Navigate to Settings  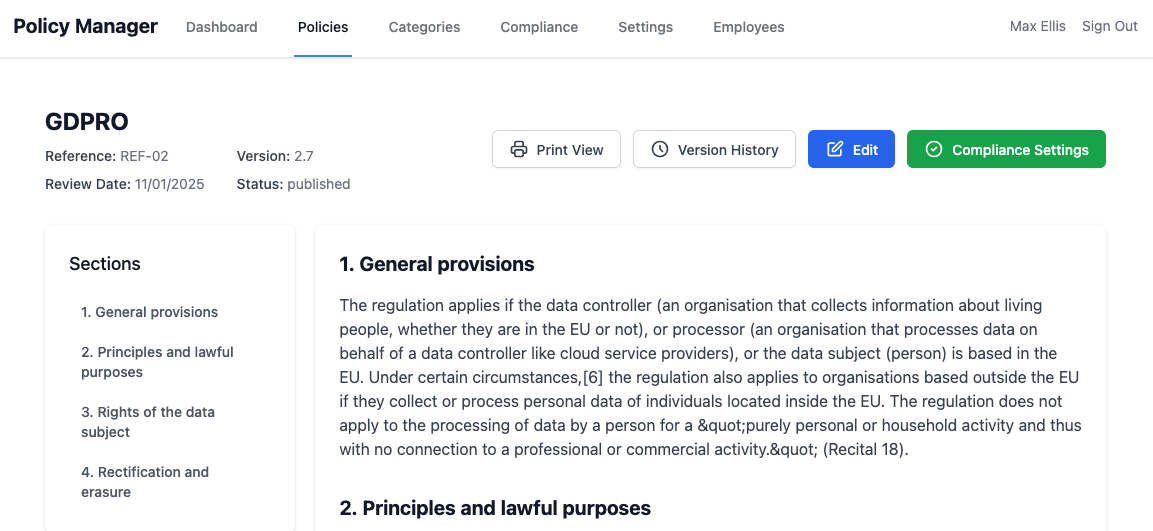[645, 27]
